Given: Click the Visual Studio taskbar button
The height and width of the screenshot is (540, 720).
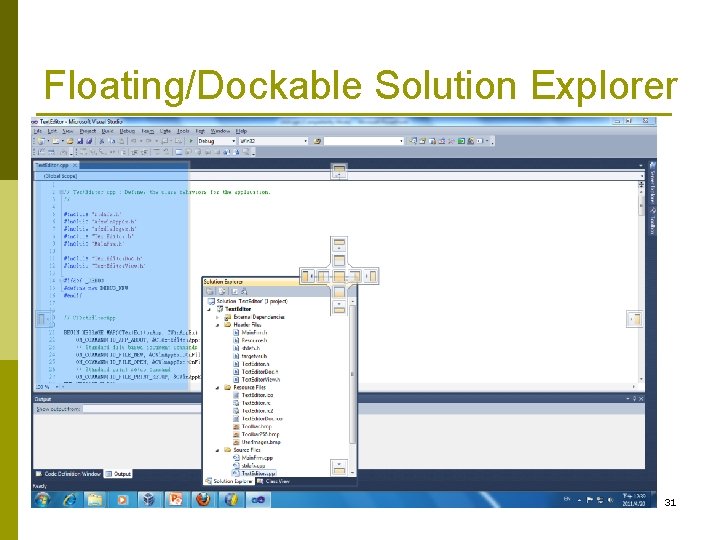Looking at the screenshot, I should [258, 499].
